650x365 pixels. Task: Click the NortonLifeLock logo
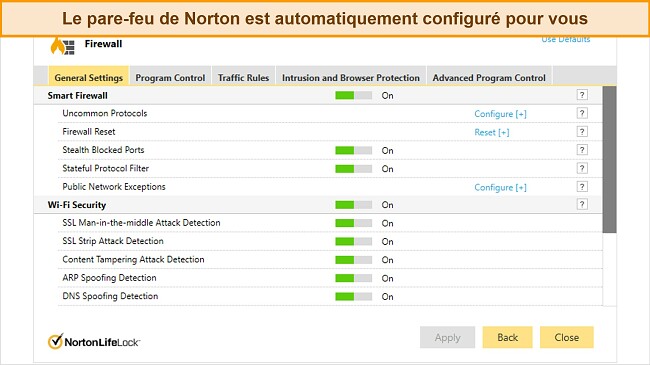pyautogui.click(x=94, y=341)
